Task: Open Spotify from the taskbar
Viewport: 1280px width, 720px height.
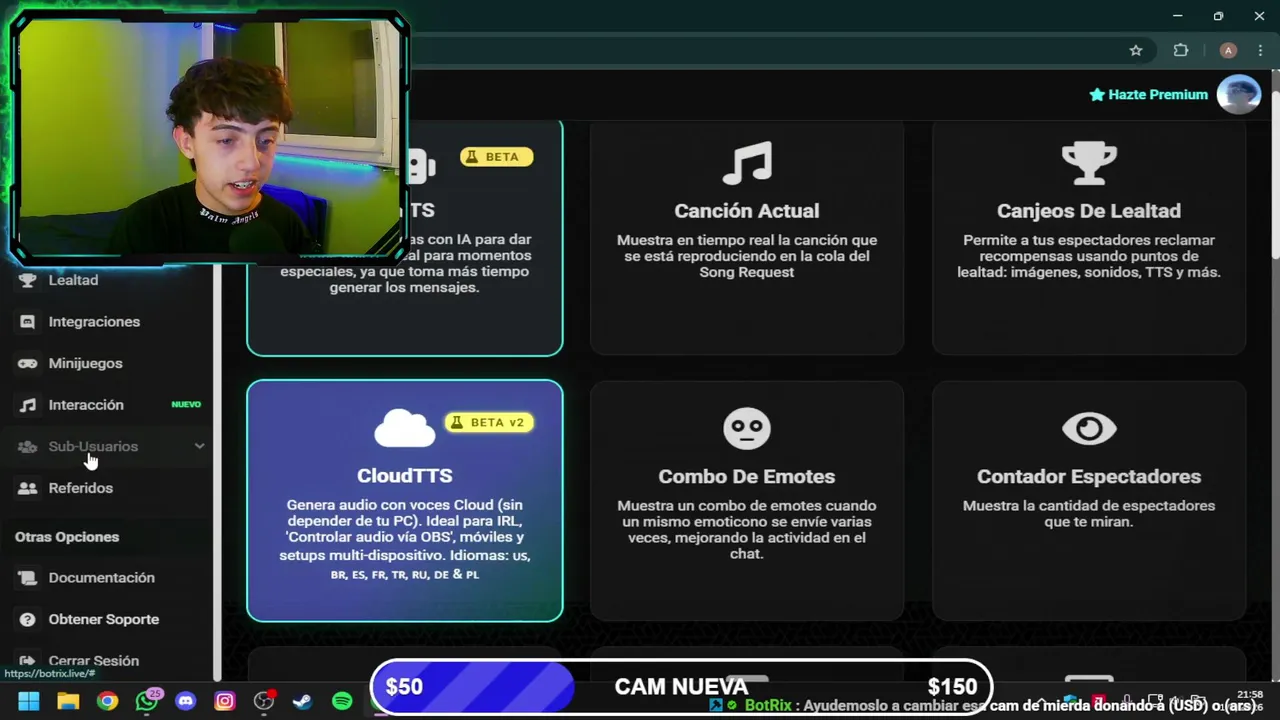Action: tap(342, 701)
